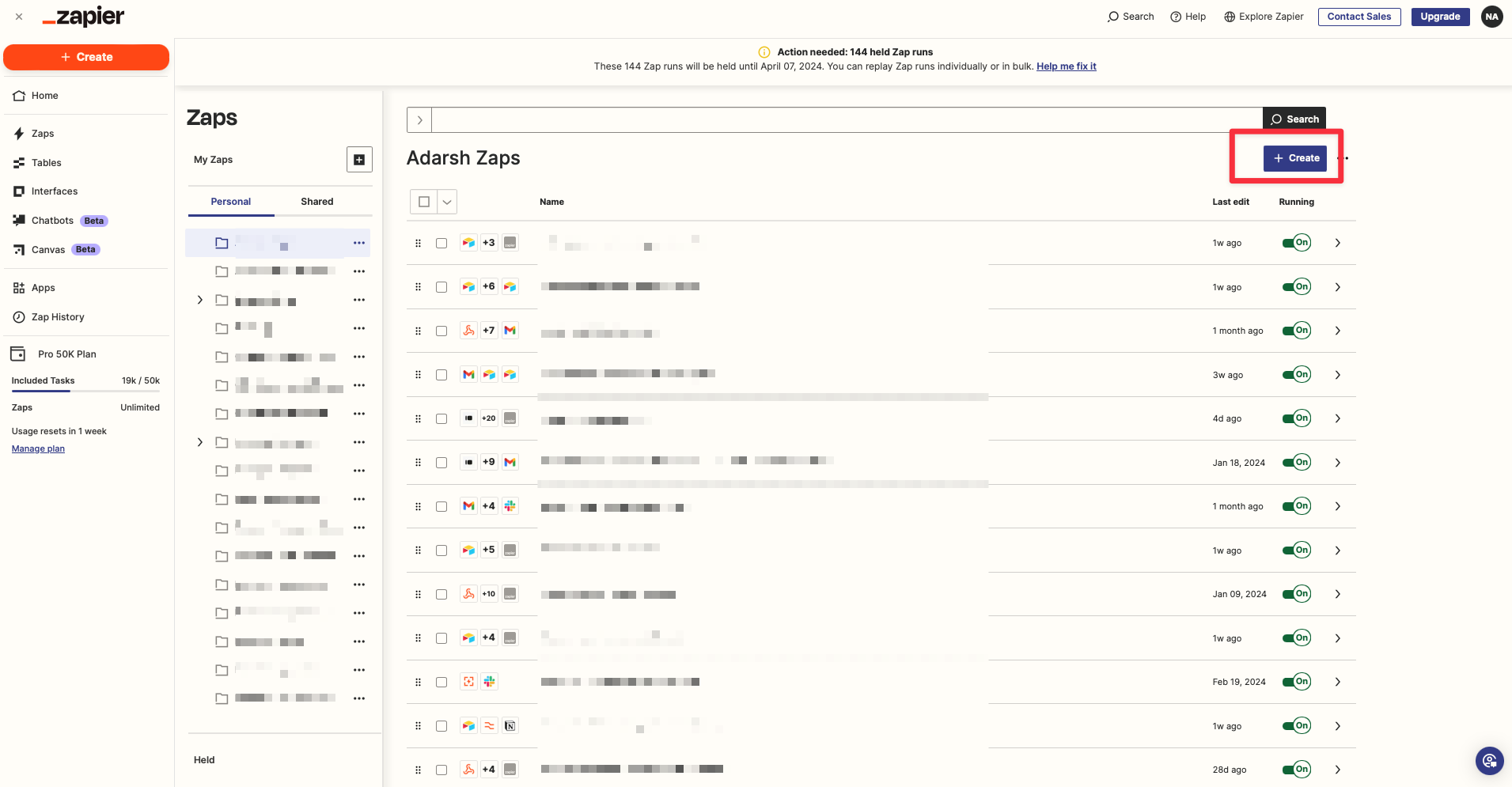Open the Help menu
1512x787 pixels.
coord(1188,17)
